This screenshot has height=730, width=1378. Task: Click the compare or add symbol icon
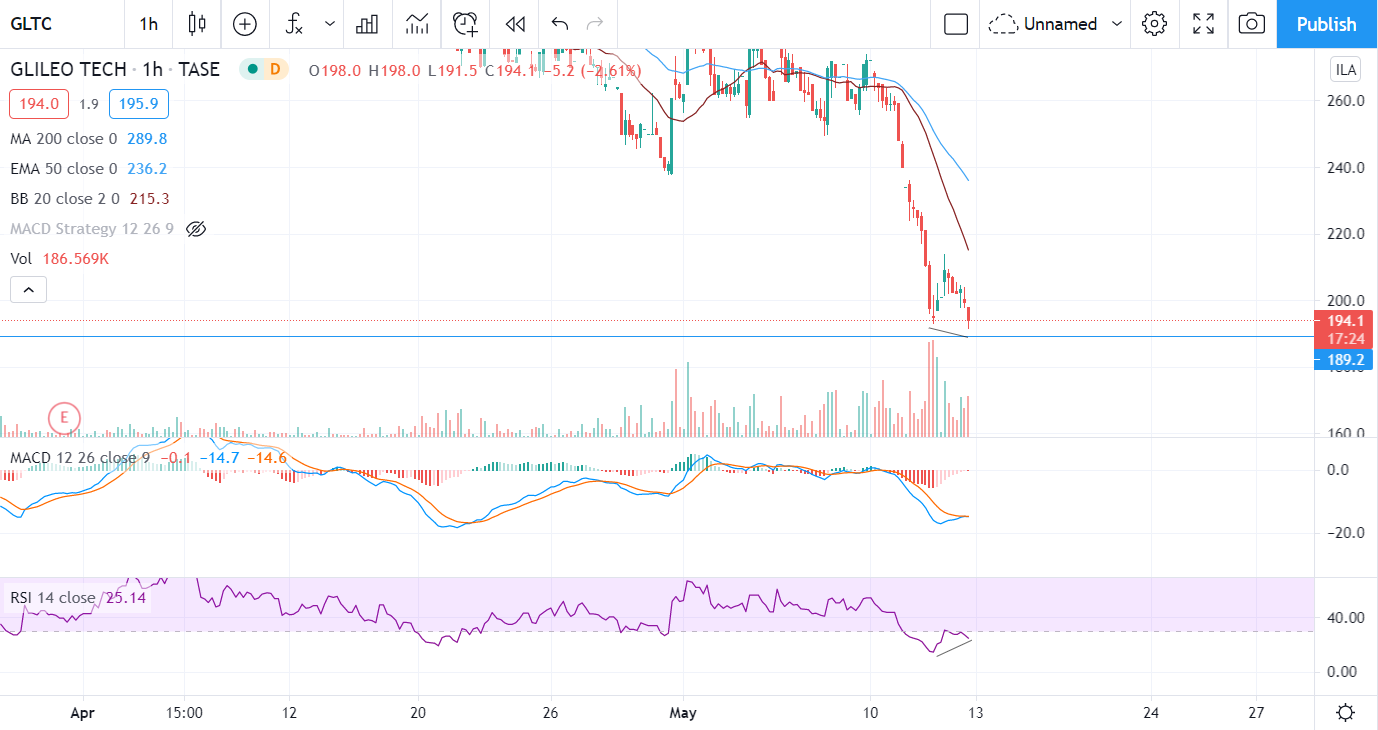tap(245, 24)
